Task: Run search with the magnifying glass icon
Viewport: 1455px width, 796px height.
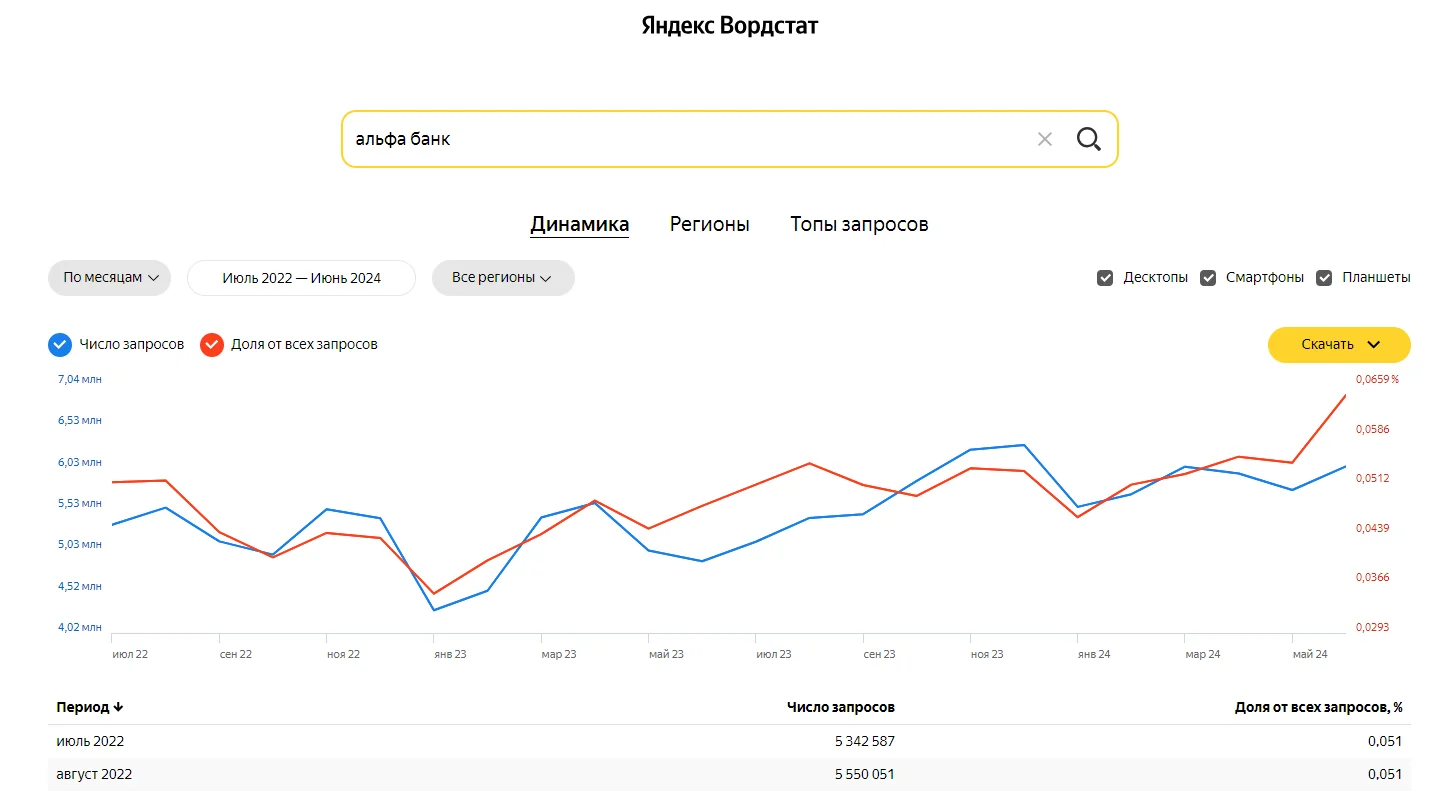Action: tap(1088, 139)
